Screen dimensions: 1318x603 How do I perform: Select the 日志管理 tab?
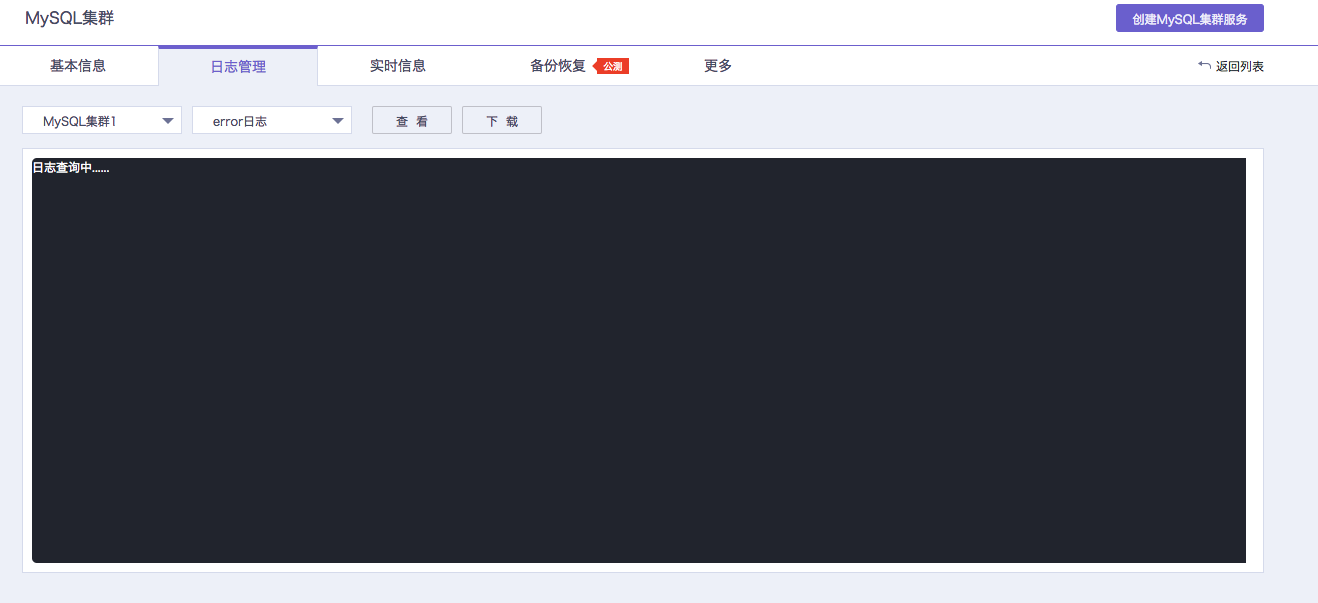(238, 67)
